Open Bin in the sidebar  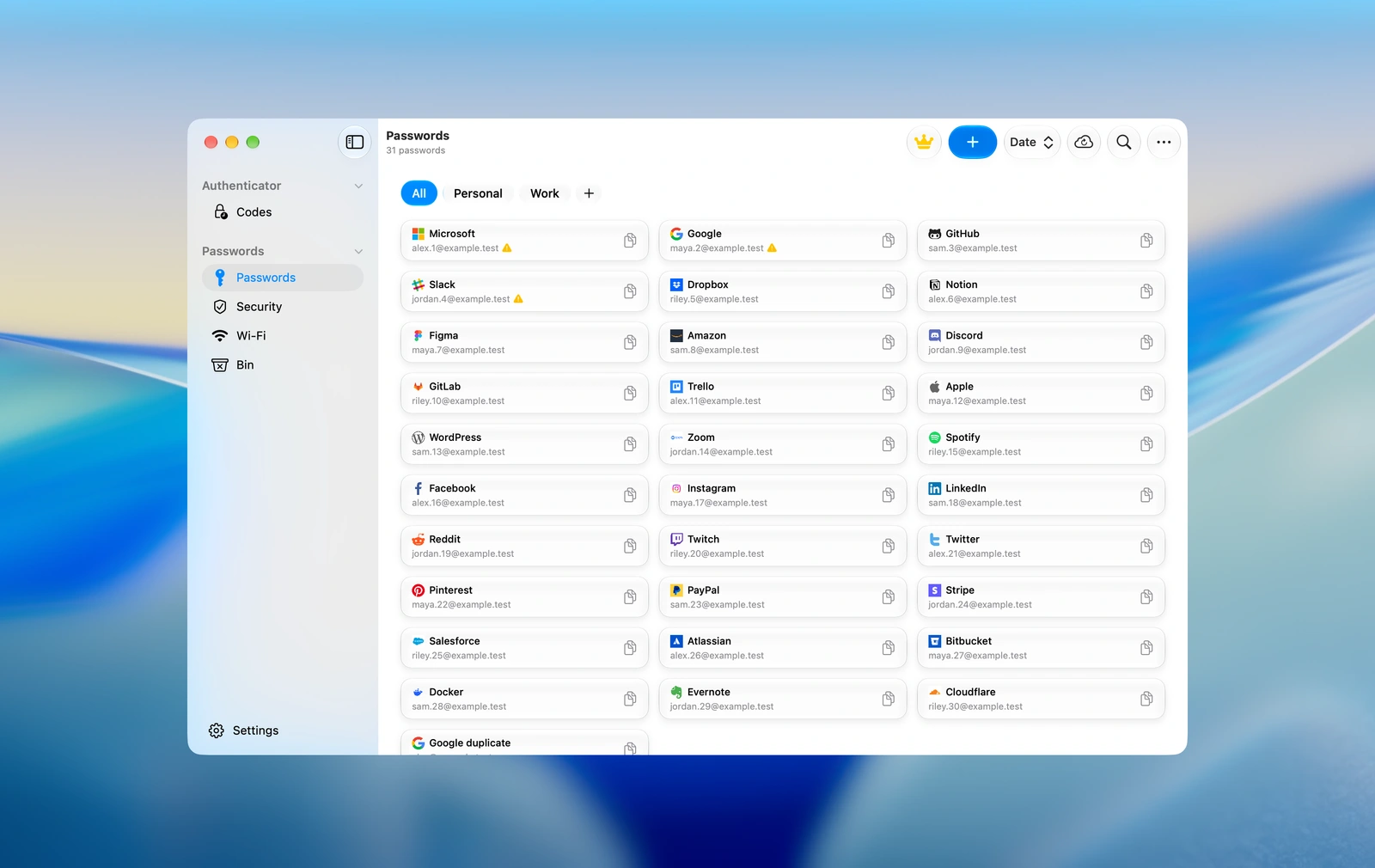(283, 365)
